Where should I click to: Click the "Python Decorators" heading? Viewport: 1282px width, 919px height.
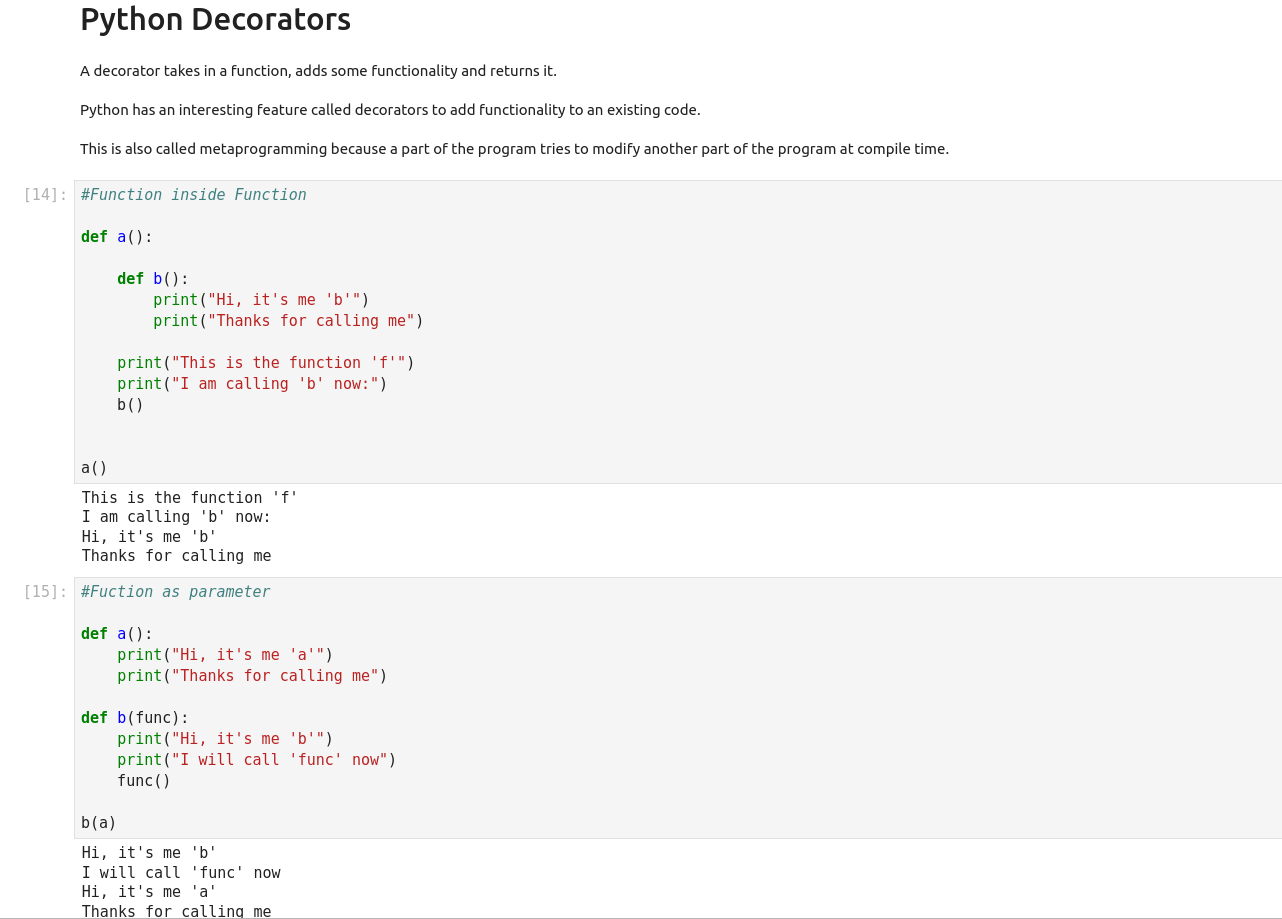(215, 20)
